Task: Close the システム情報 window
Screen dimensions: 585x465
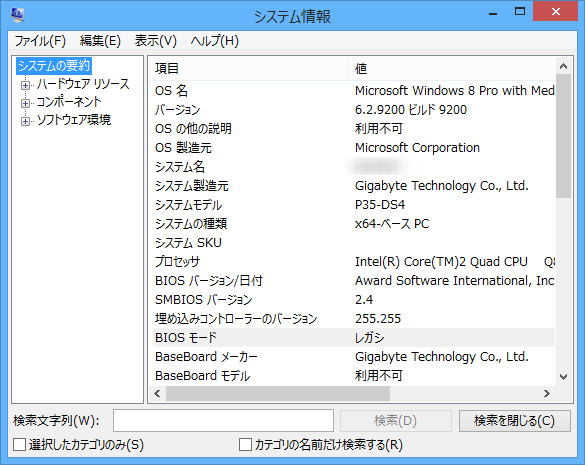Action: tap(556, 12)
